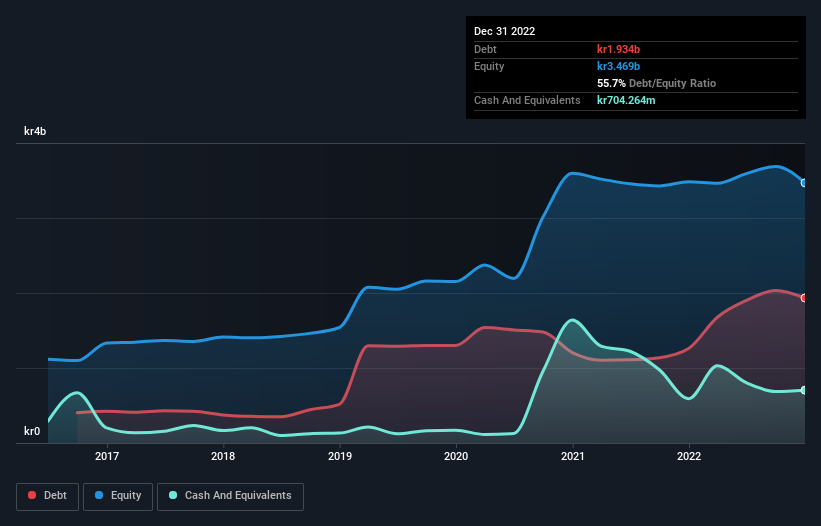Click the kr704.264m cash value
The width and height of the screenshot is (821, 526).
(x=626, y=100)
